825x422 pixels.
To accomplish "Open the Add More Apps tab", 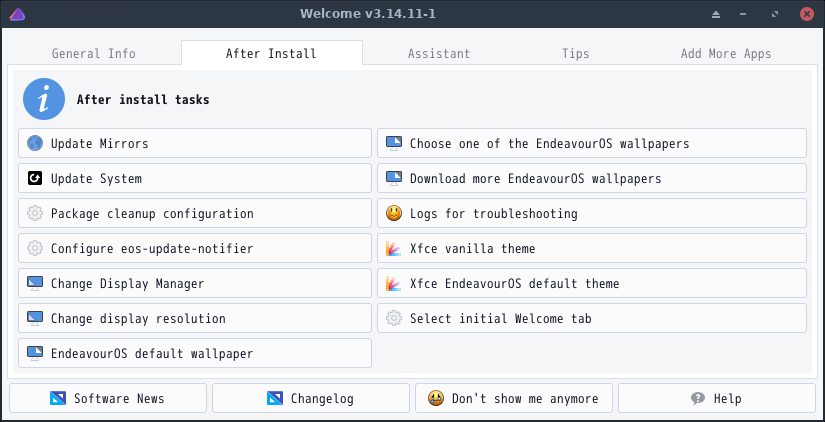I will [x=726, y=53].
